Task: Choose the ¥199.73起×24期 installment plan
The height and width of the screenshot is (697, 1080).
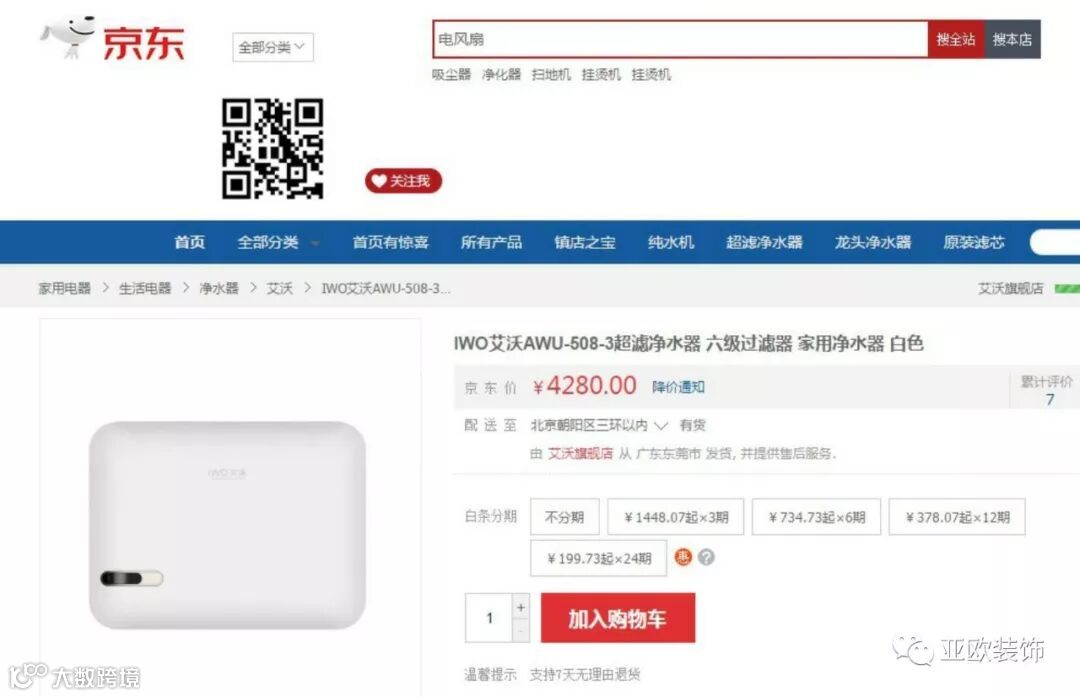Action: 599,558
